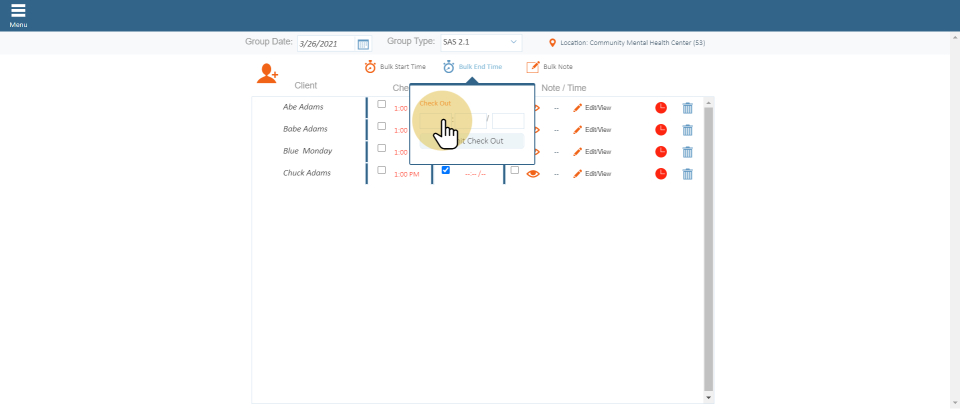The height and width of the screenshot is (410, 960).
Task: Click the red clock icon for Babe Adams
Action: pos(661,130)
